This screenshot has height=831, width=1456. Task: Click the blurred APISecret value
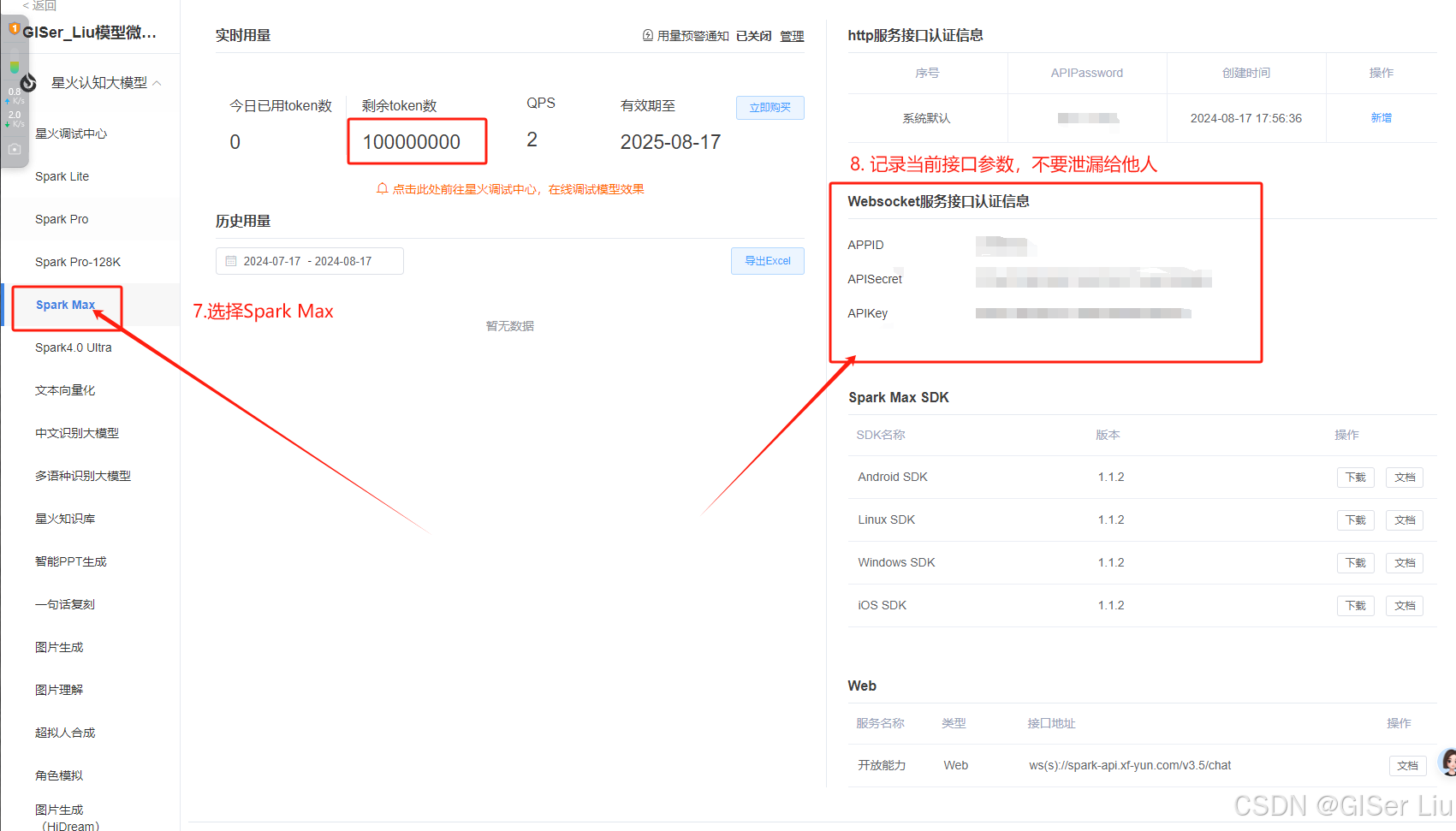pos(1093,278)
